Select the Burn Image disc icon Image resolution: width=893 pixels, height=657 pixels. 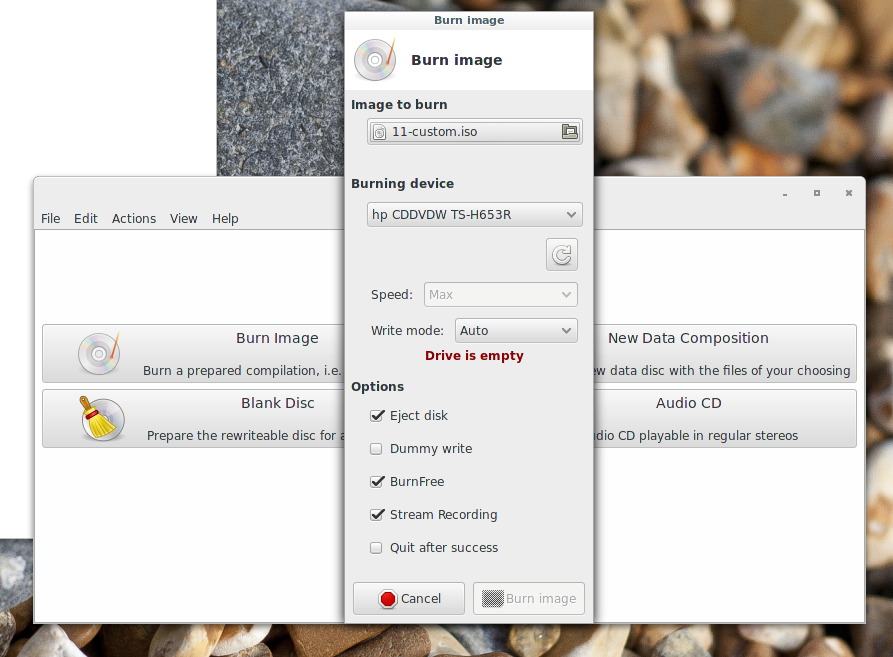point(98,353)
